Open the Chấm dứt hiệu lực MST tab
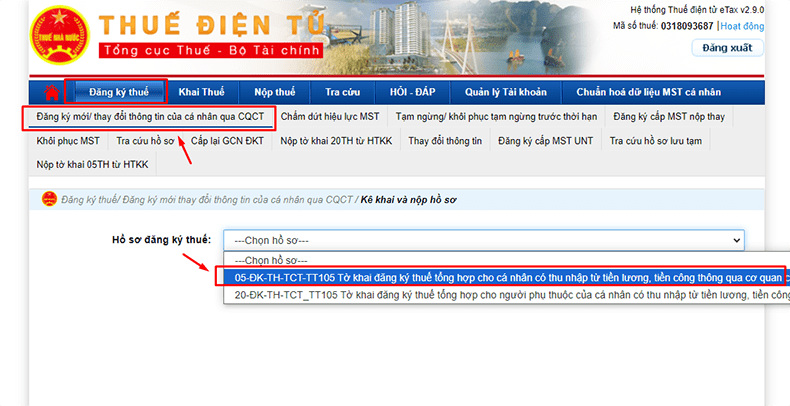The width and height of the screenshot is (790, 406). 329,117
